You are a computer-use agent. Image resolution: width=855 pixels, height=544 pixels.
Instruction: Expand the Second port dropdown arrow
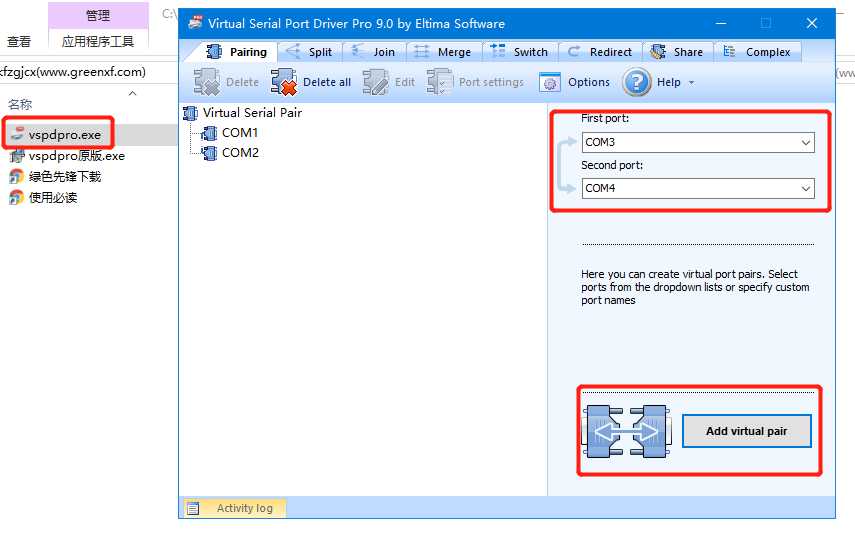(x=805, y=189)
